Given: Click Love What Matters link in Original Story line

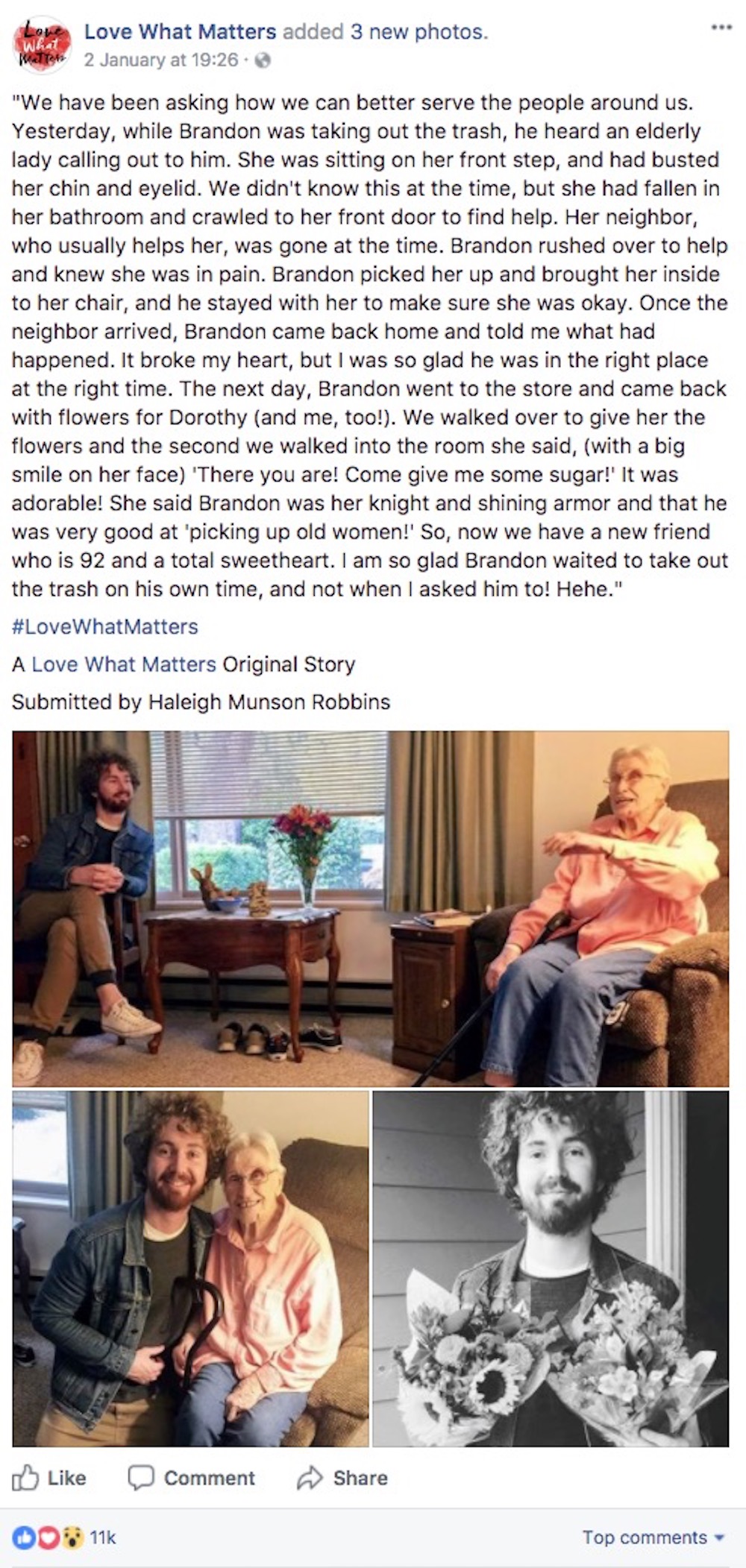Looking at the screenshot, I should click(x=123, y=664).
